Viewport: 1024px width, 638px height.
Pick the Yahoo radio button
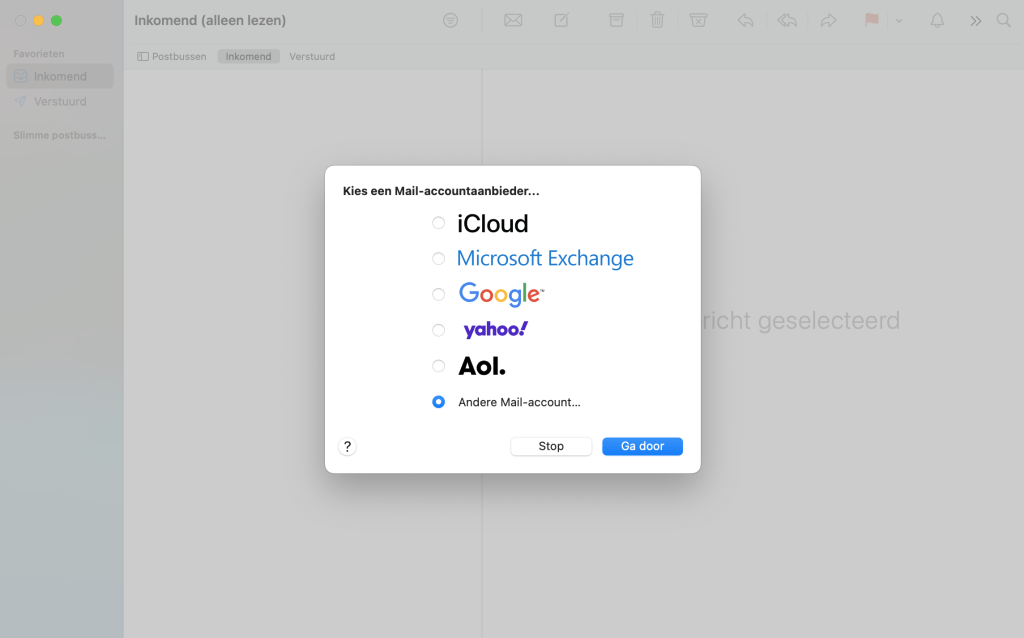click(x=438, y=330)
